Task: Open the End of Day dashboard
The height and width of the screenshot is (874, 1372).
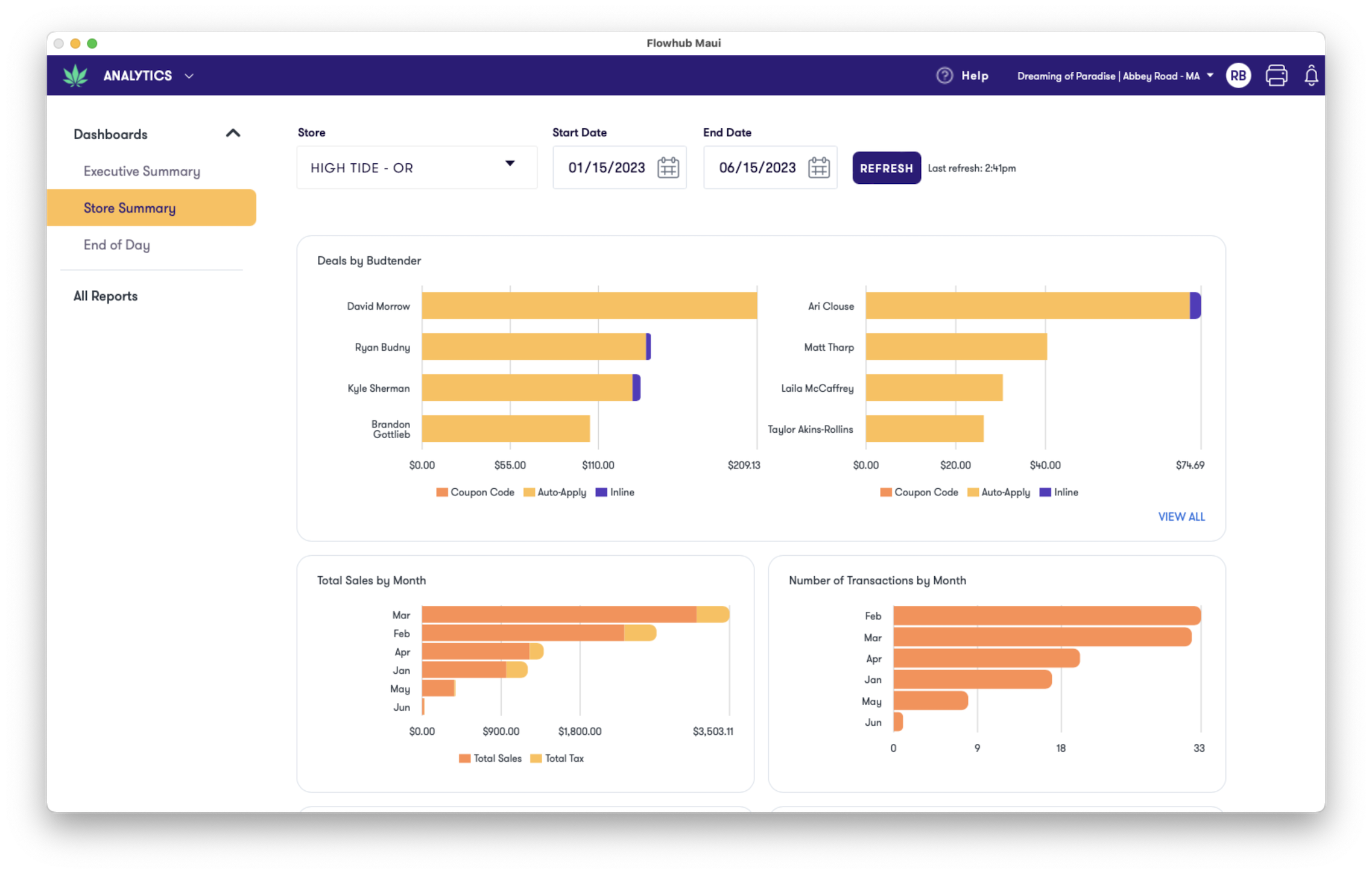Action: 116,245
